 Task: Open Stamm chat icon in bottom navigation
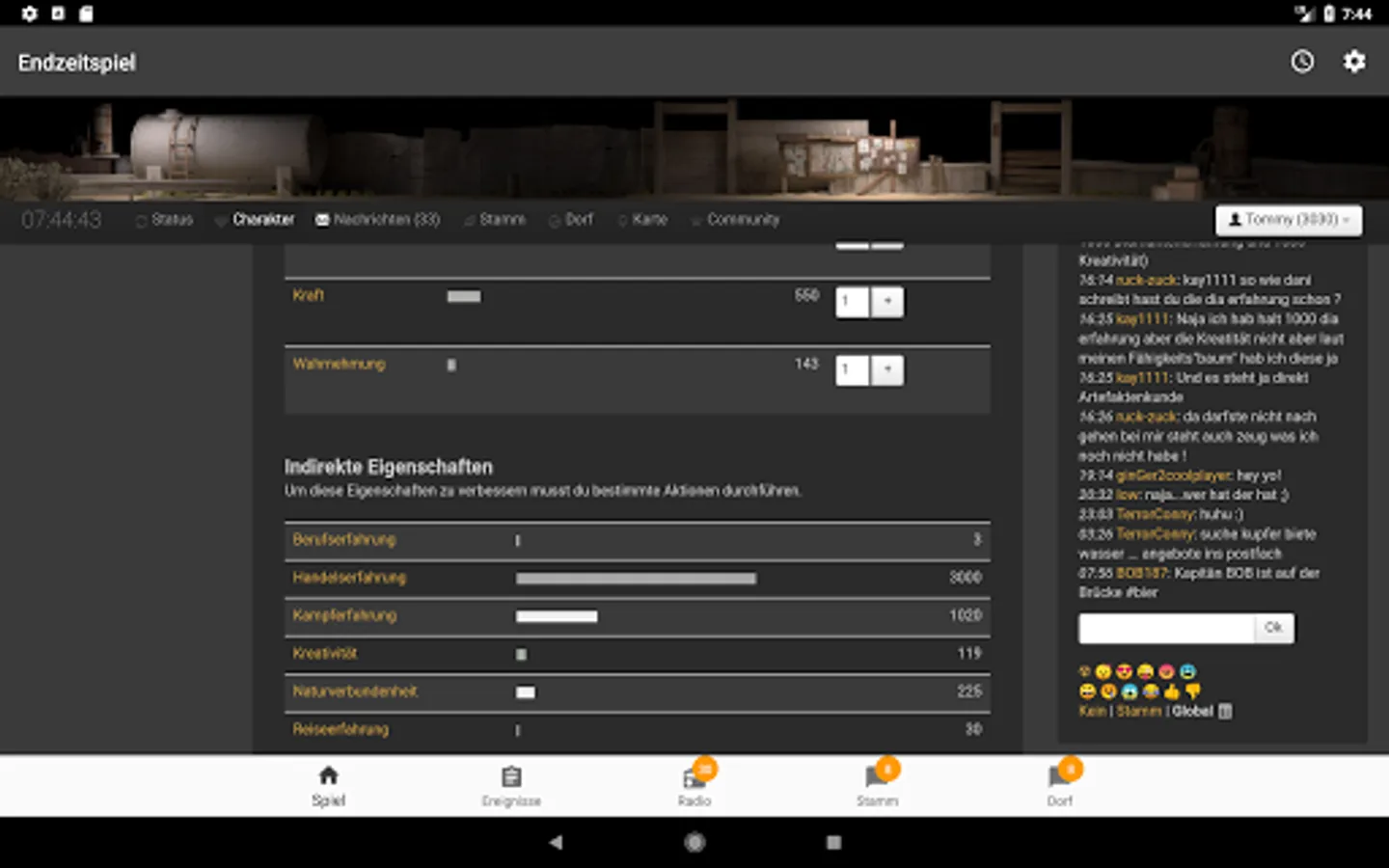tap(876, 777)
